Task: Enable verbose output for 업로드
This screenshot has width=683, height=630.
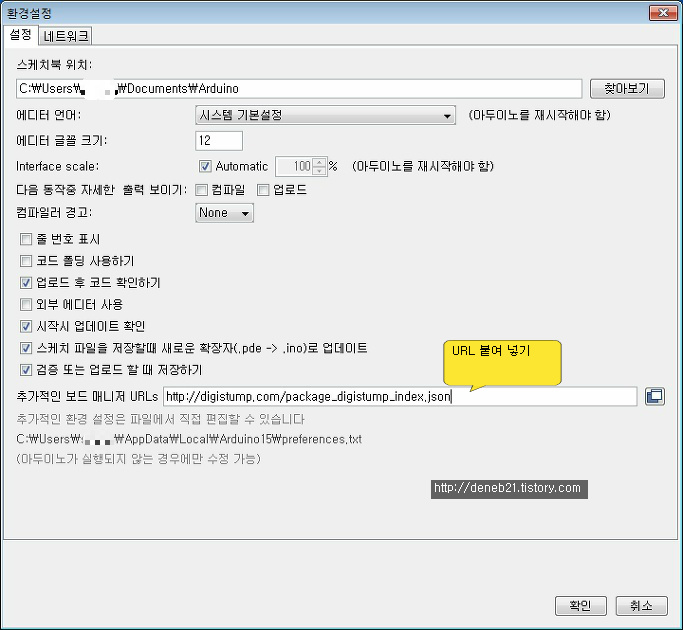Action: pyautogui.click(x=264, y=189)
